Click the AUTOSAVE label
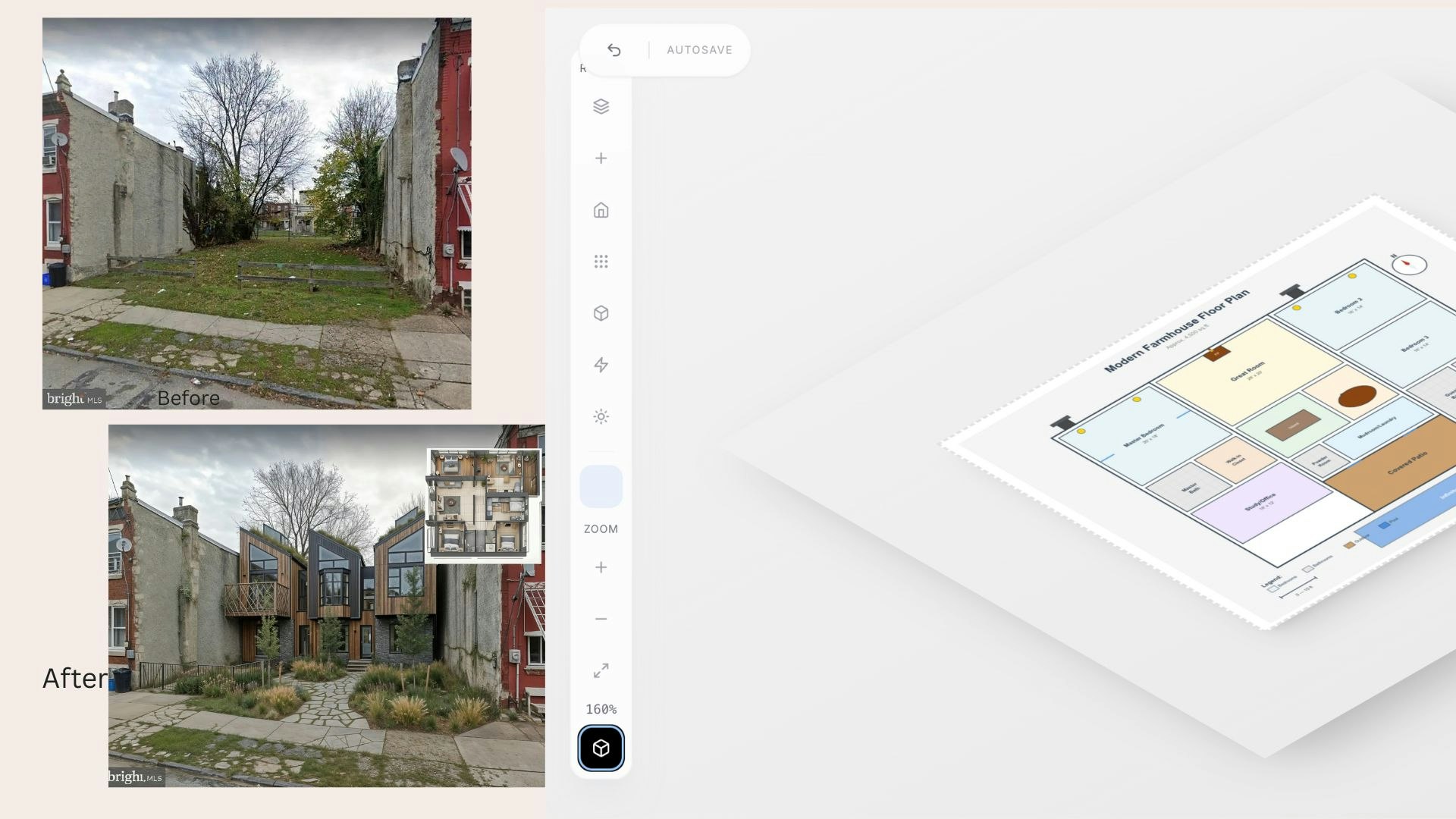 tap(699, 49)
